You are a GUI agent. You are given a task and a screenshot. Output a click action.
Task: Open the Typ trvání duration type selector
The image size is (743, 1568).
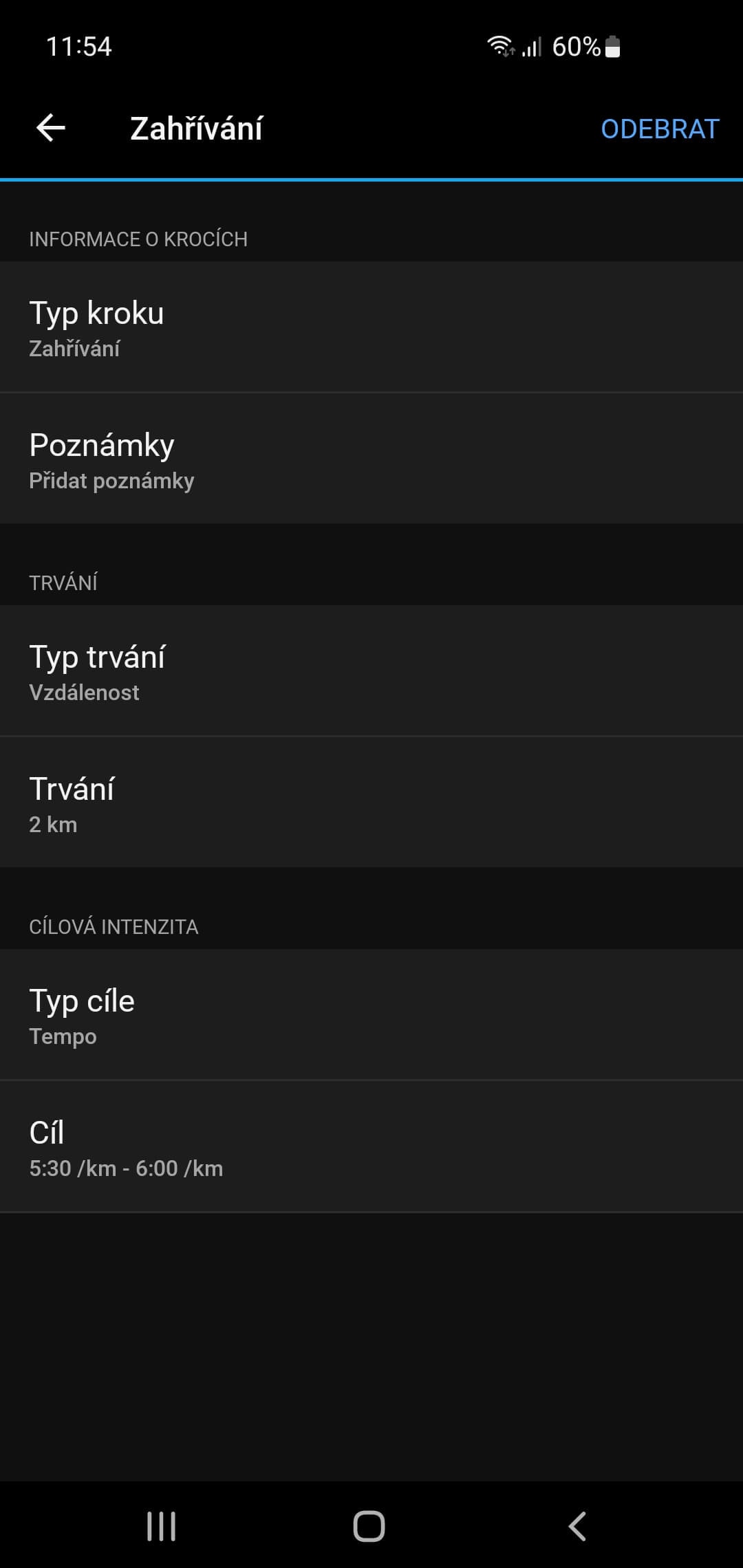pos(371,671)
